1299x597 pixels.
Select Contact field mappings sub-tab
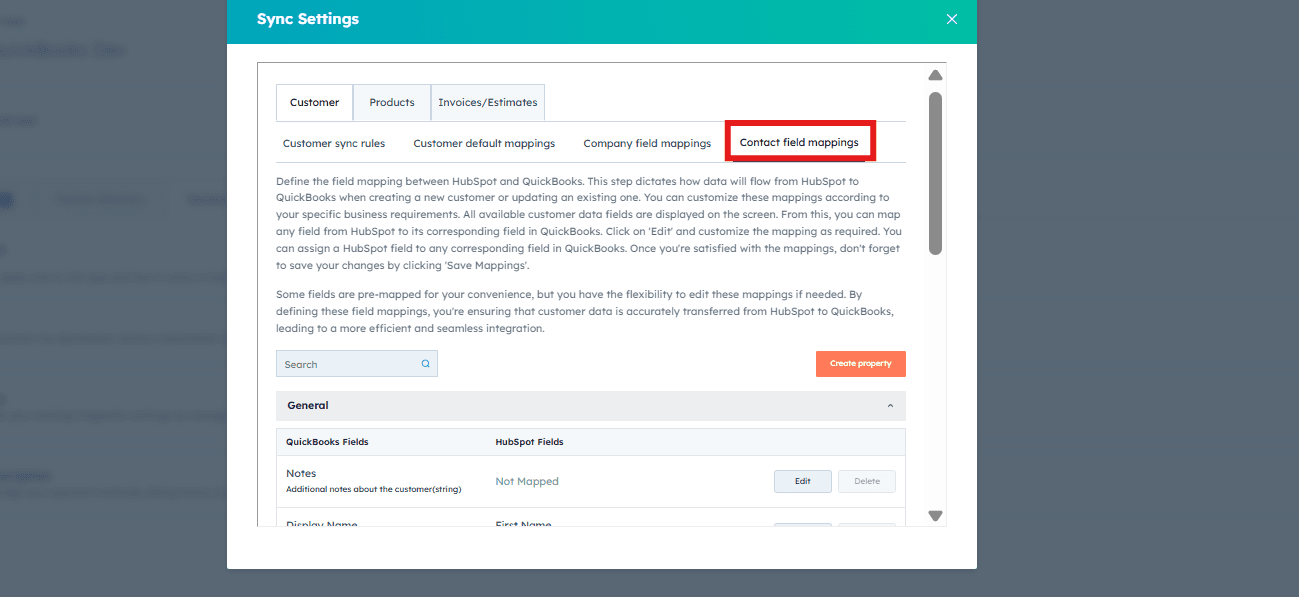pos(799,142)
